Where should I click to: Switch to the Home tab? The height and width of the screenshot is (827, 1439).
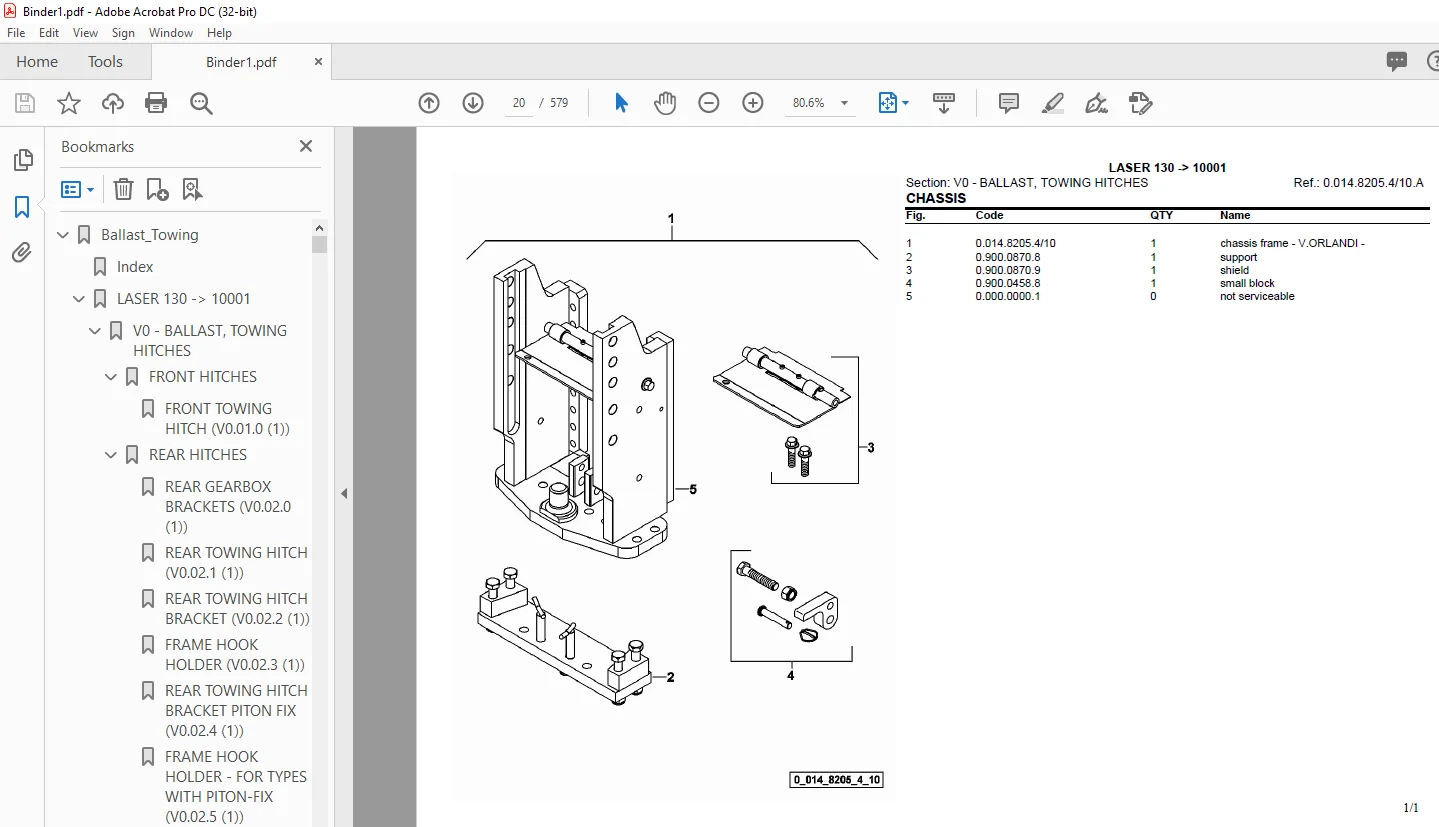click(x=37, y=62)
